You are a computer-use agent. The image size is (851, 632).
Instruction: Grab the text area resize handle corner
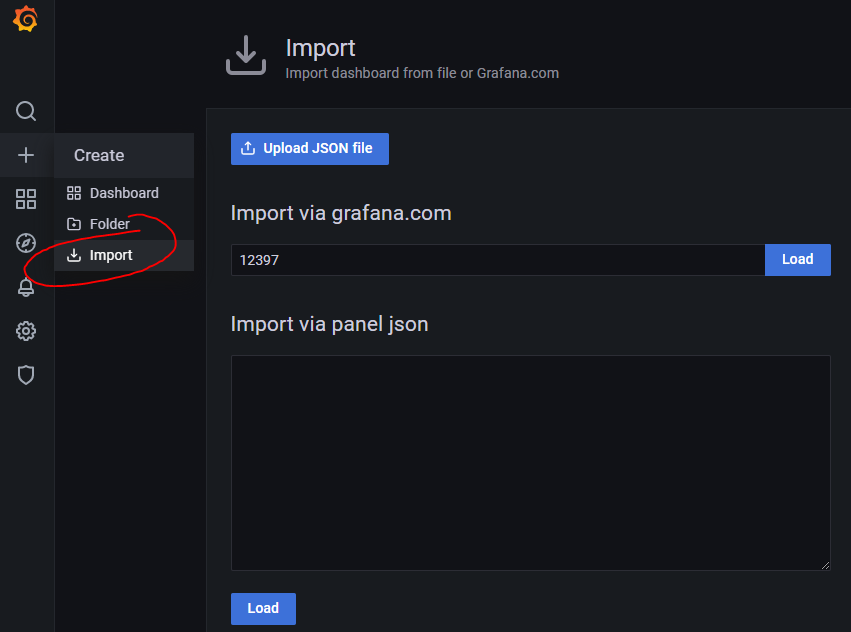825,565
